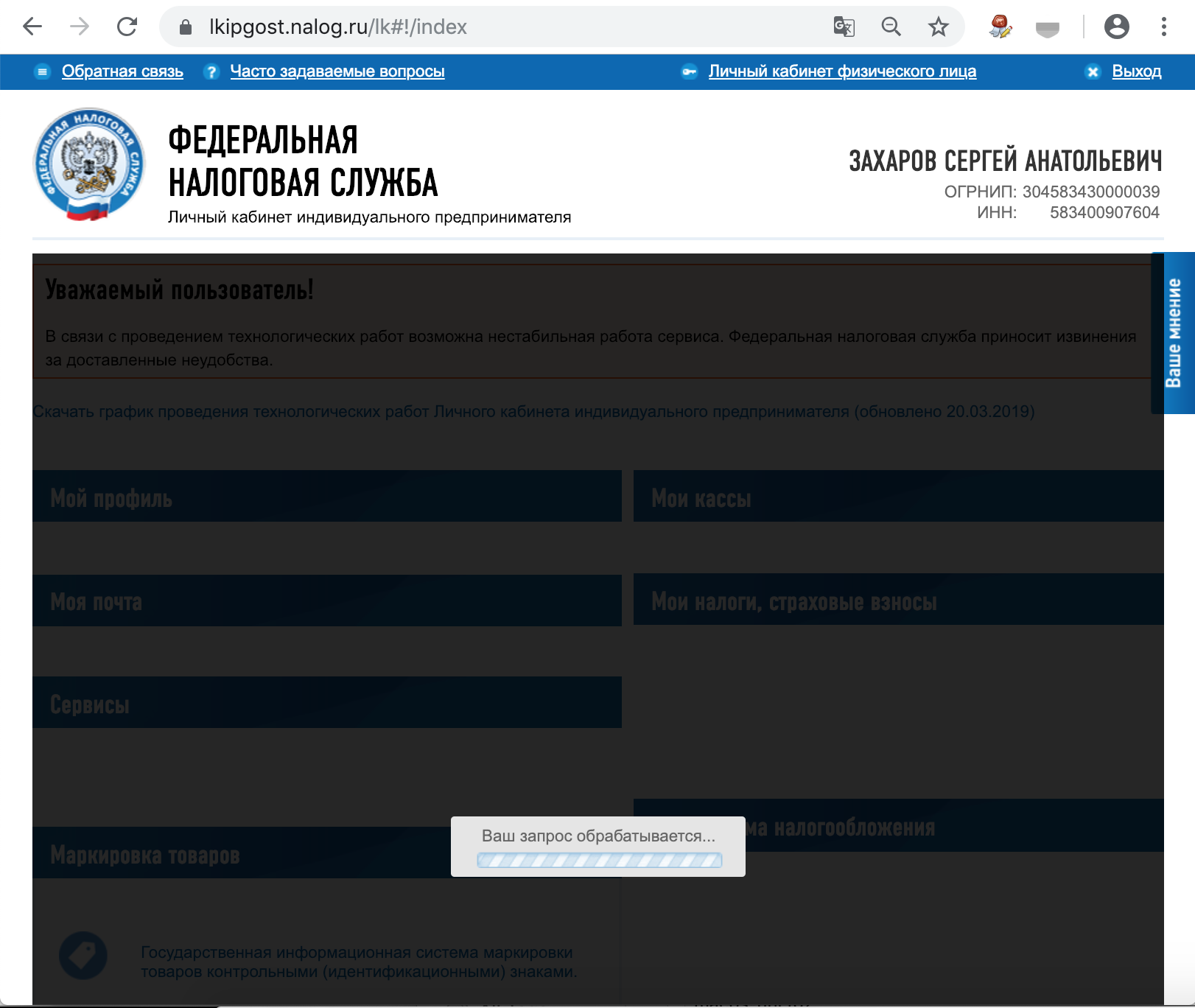Go to Личный кабинет физического лица
Viewport: 1195px width, 1008px height.
tap(842, 71)
